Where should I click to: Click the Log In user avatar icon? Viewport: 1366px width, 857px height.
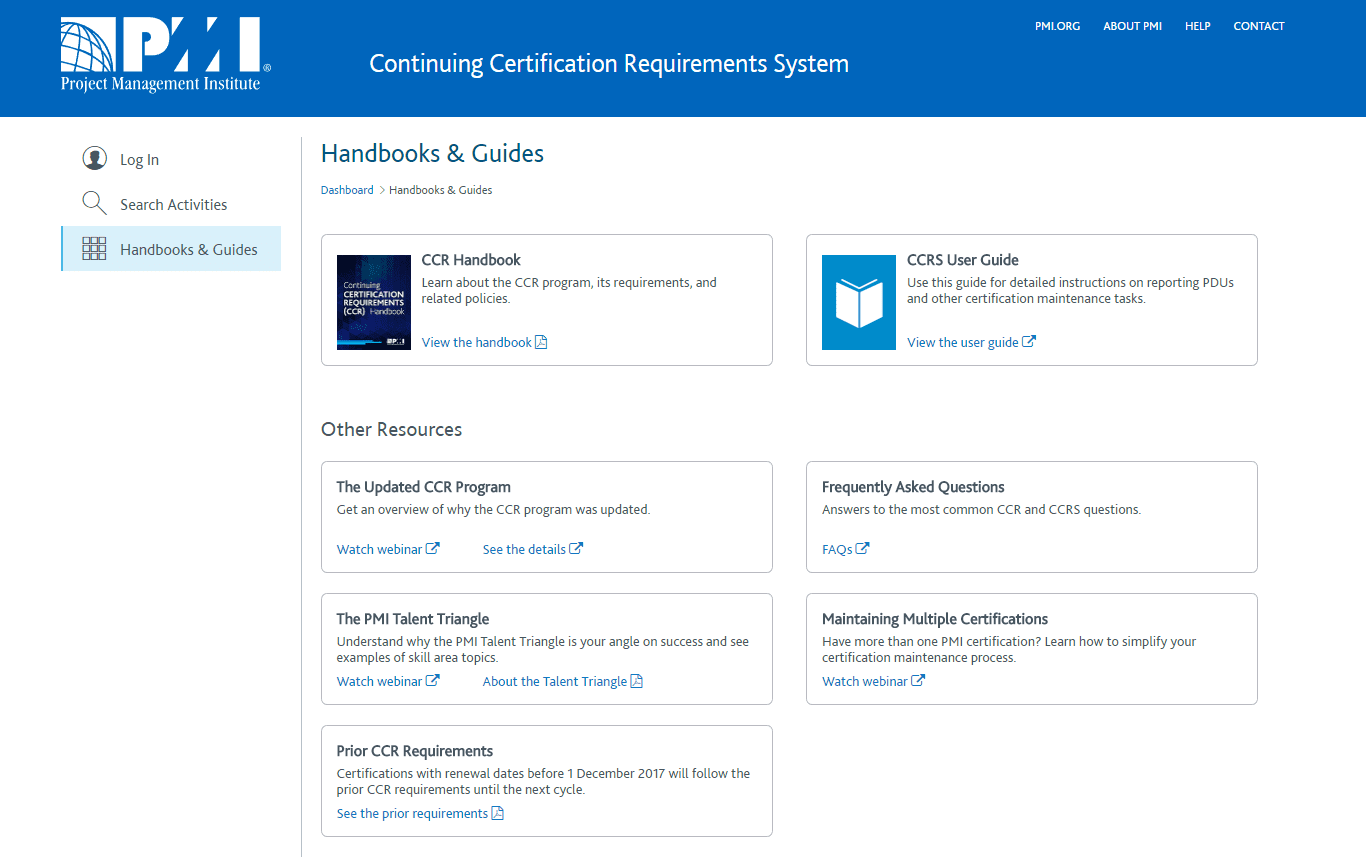[95, 159]
